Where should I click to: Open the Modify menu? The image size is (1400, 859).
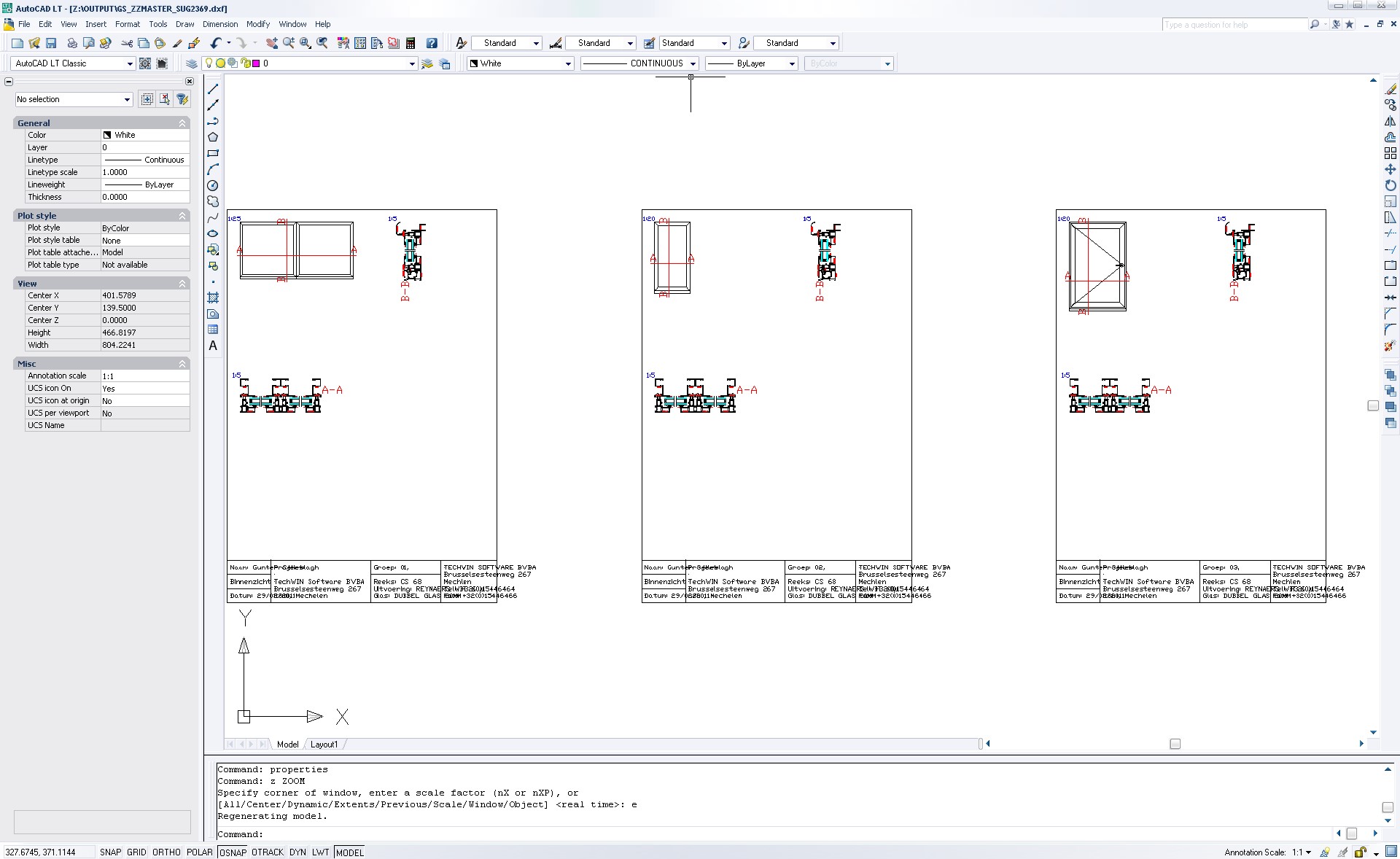point(258,24)
